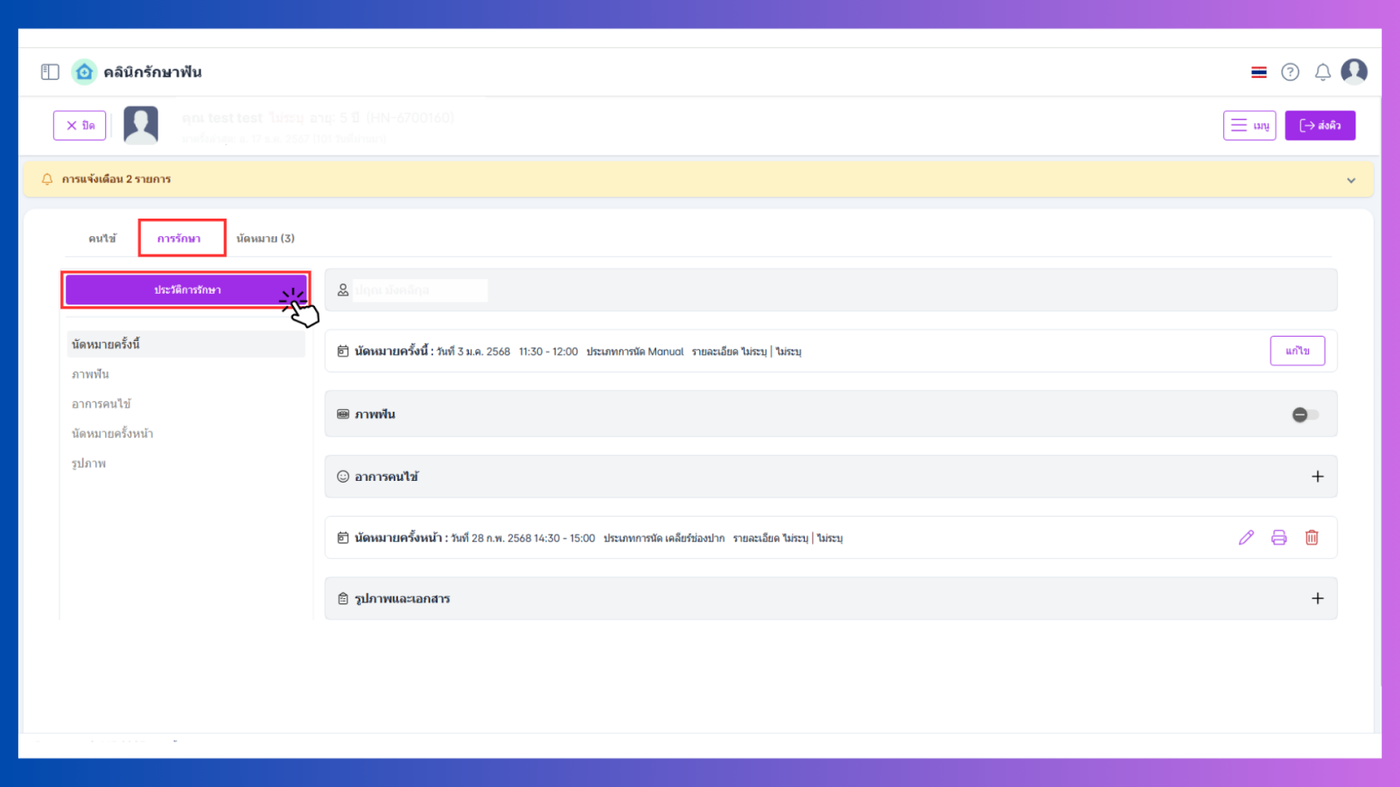Click the คลินิกรักษาฟัน title text

coord(152,72)
